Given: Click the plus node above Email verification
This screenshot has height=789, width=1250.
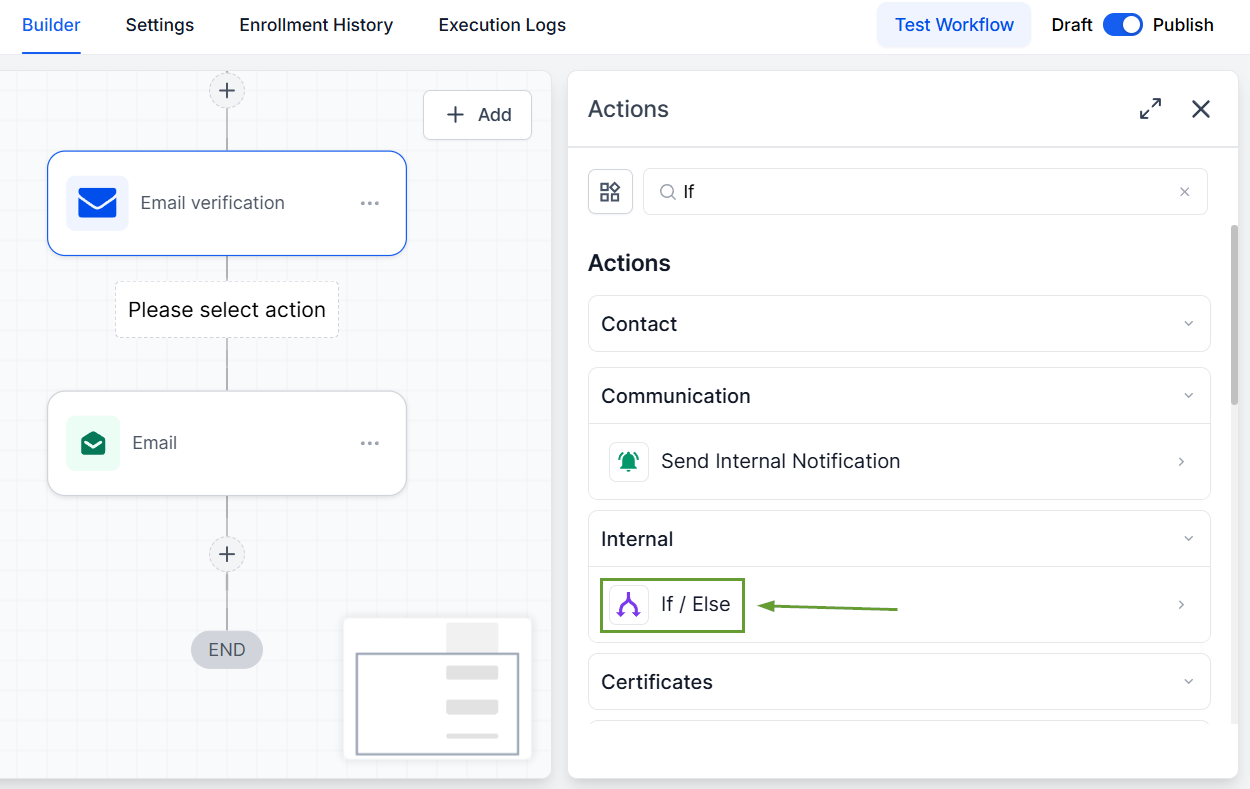Looking at the screenshot, I should click(x=227, y=90).
